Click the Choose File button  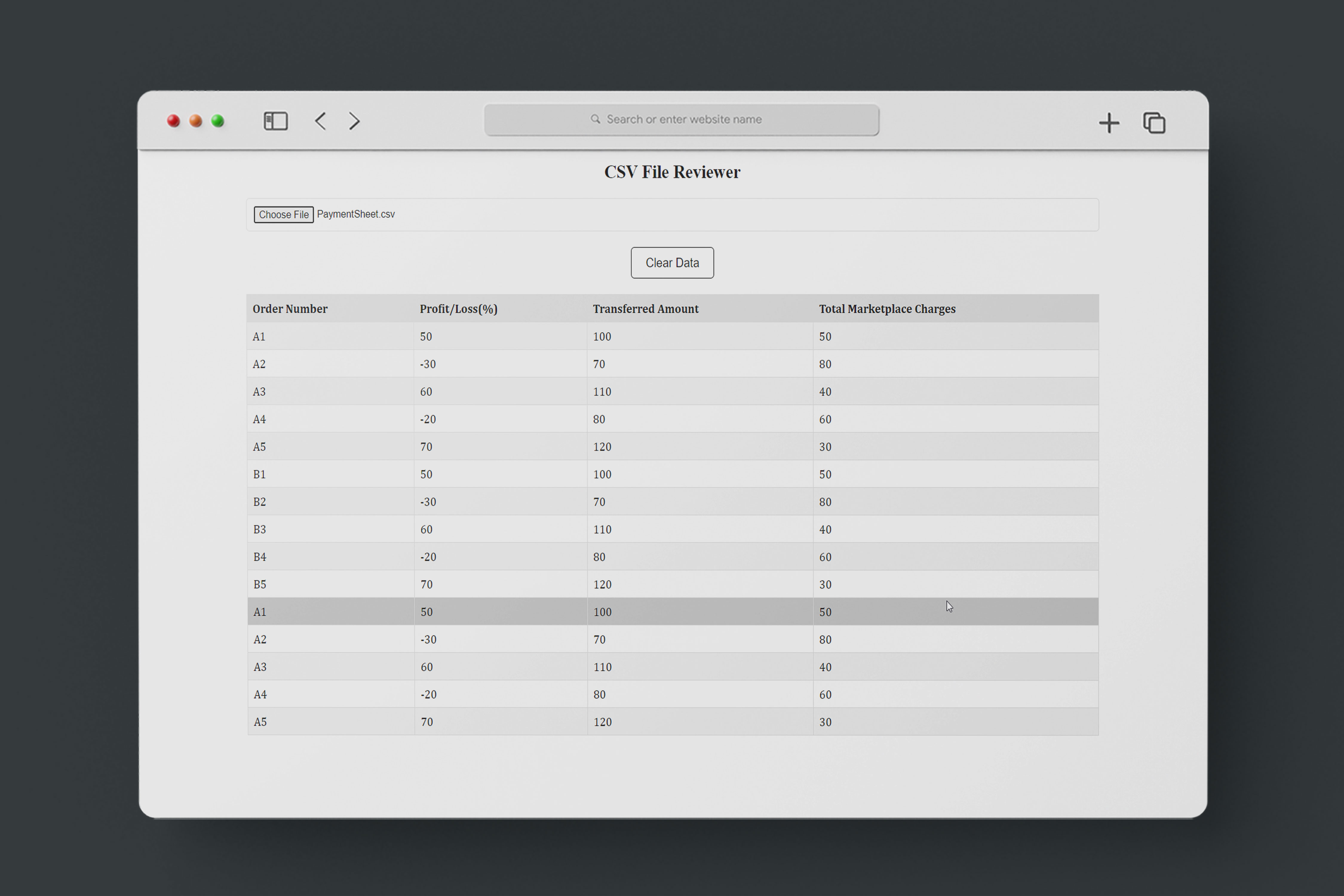tap(283, 215)
